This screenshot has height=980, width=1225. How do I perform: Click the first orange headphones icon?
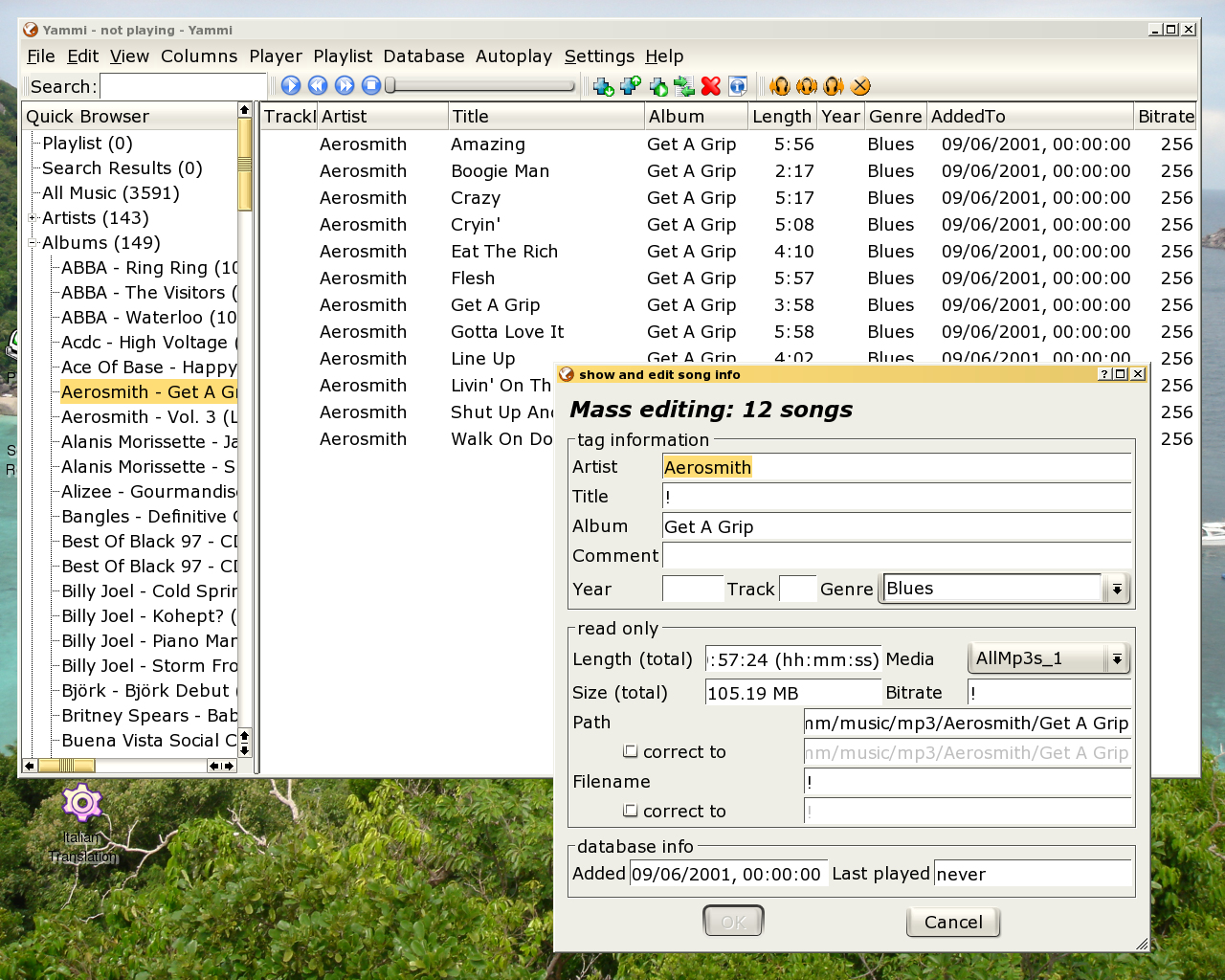pyautogui.click(x=780, y=86)
